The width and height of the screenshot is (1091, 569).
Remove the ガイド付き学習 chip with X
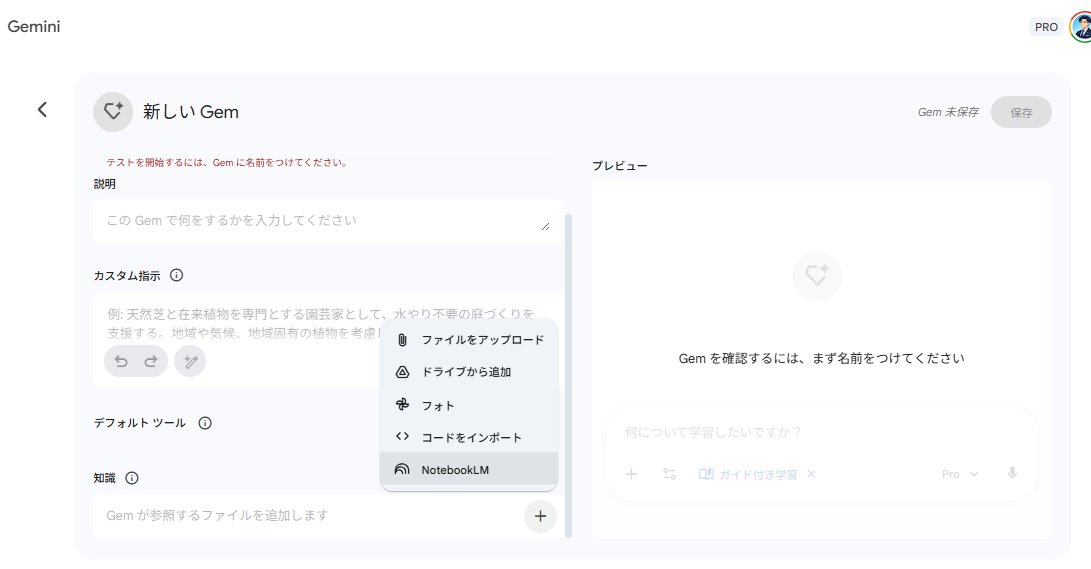(811, 474)
